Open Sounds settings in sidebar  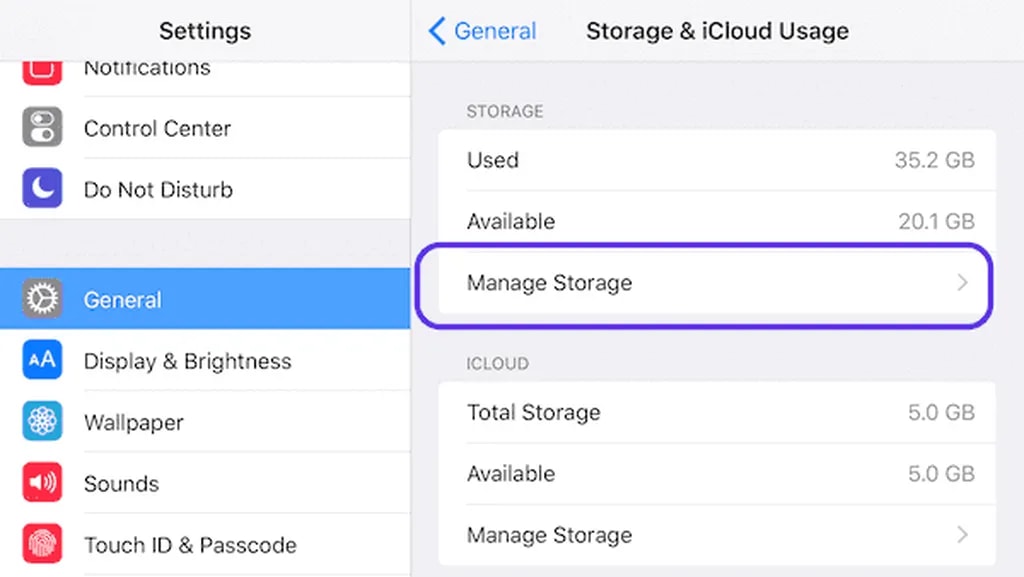pyautogui.click(x=121, y=483)
